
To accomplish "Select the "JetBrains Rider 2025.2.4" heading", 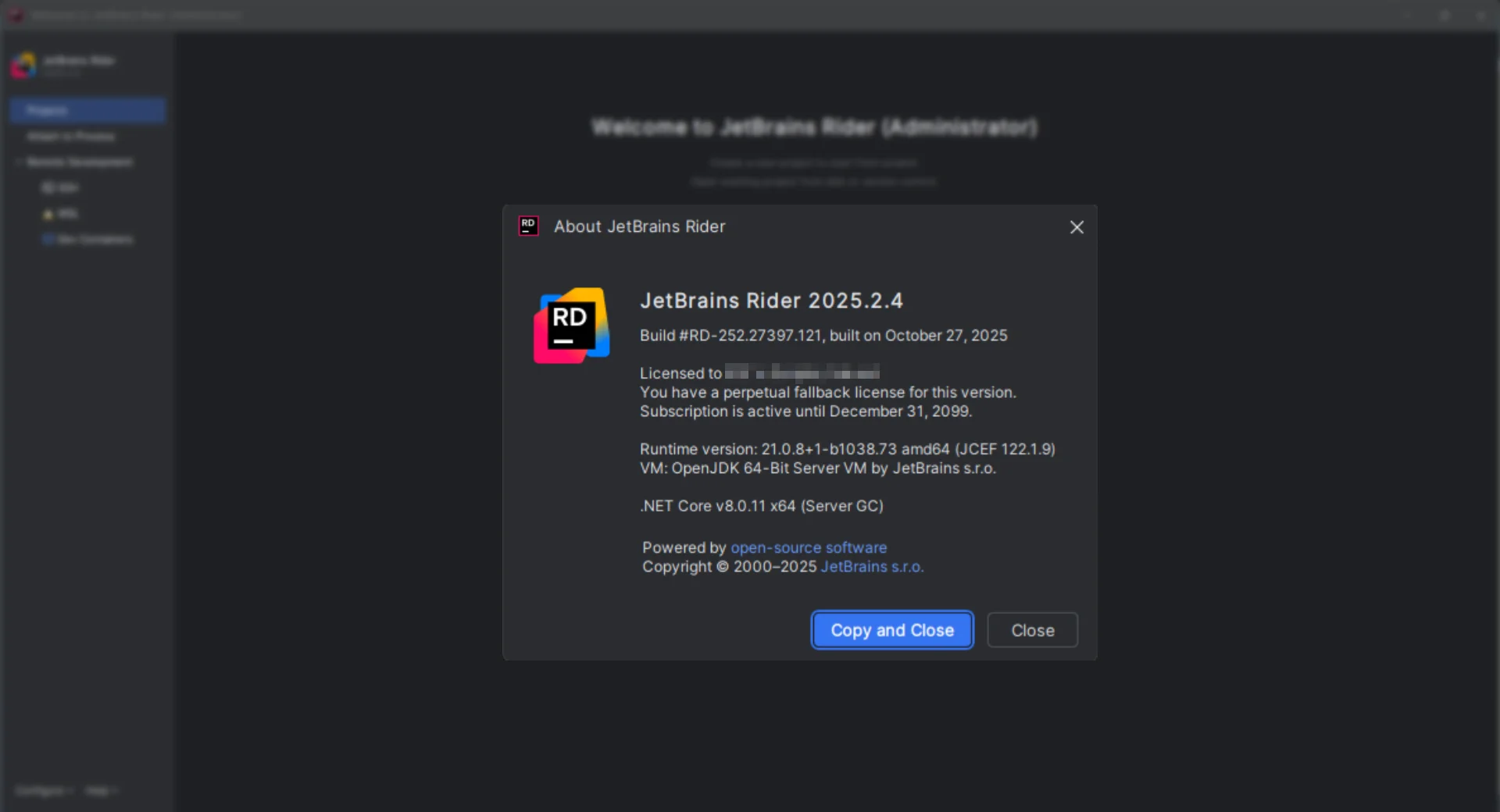I will click(x=771, y=301).
